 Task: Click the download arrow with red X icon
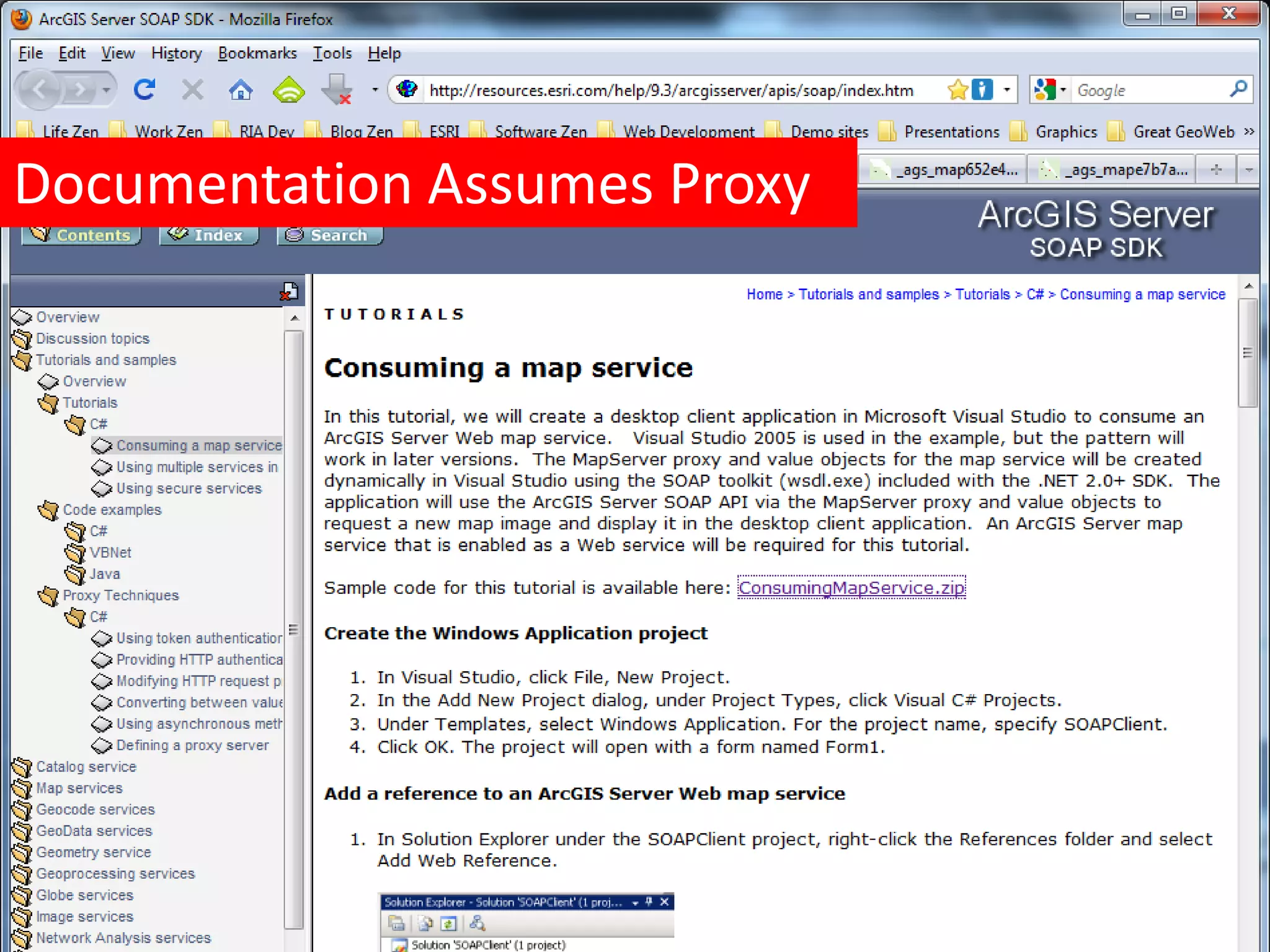tap(337, 90)
